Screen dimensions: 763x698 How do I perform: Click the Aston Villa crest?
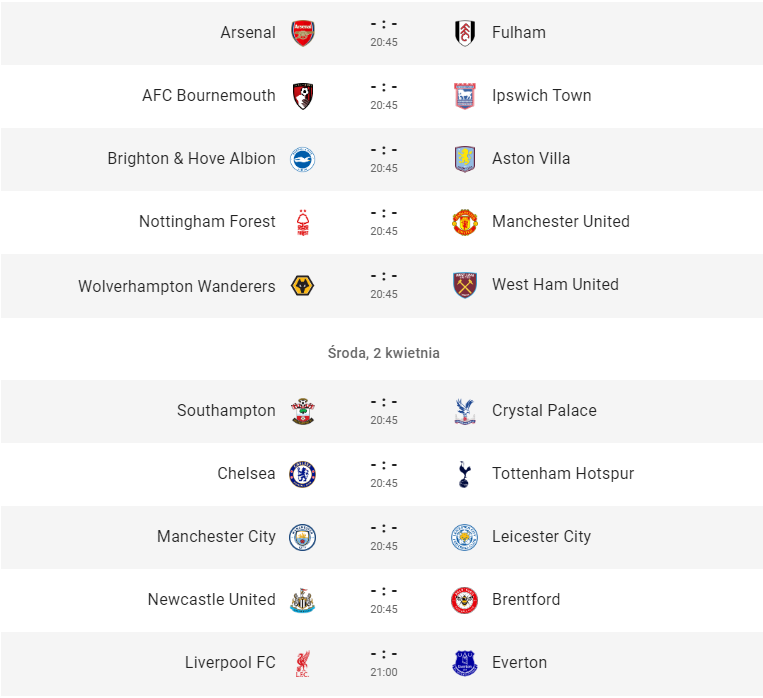pyautogui.click(x=465, y=159)
